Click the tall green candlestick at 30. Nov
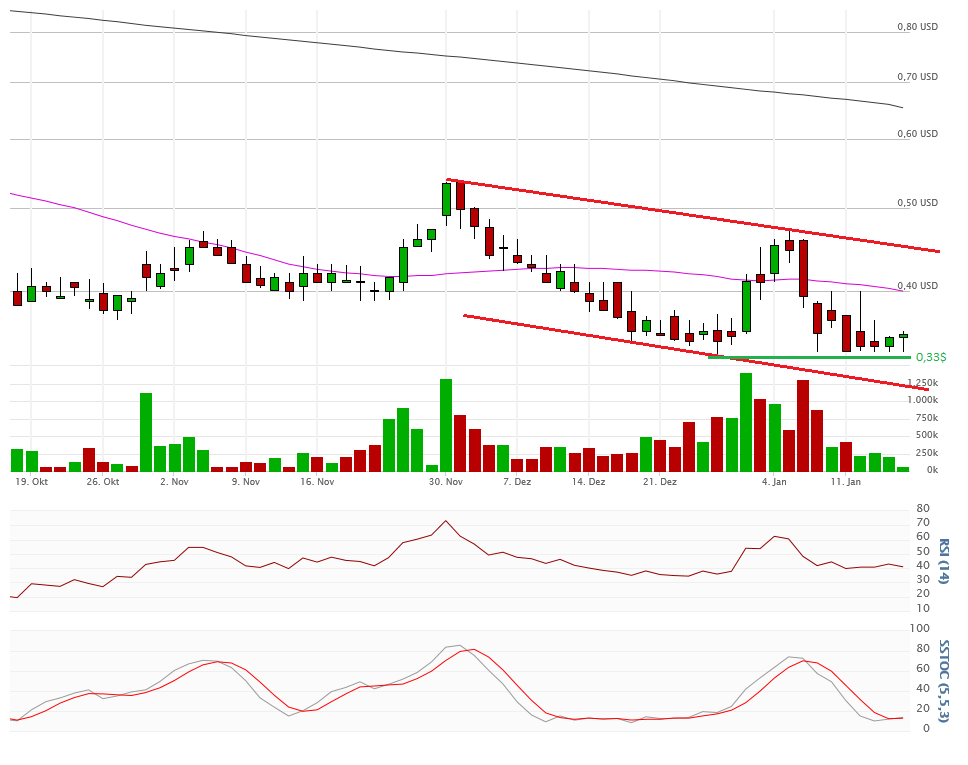 coord(446,199)
